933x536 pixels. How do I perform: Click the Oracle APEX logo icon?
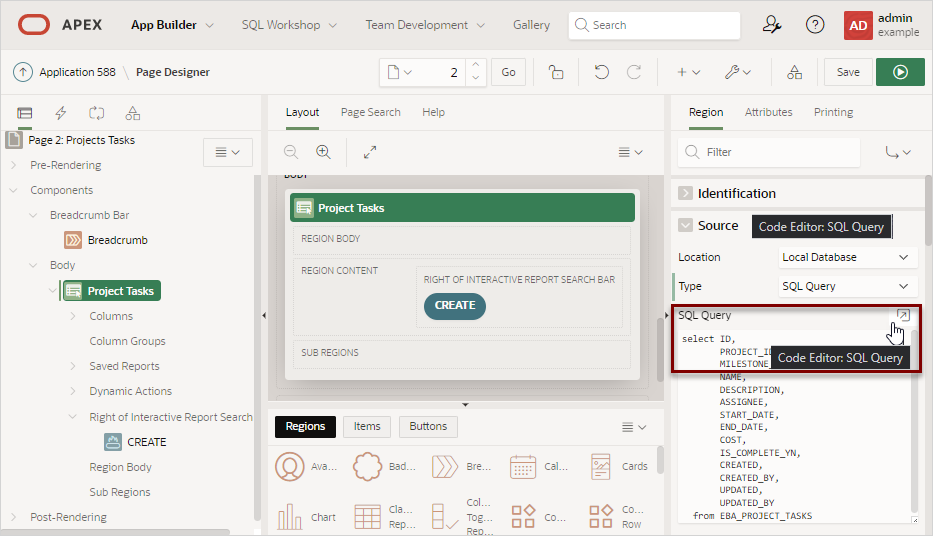click(34, 25)
